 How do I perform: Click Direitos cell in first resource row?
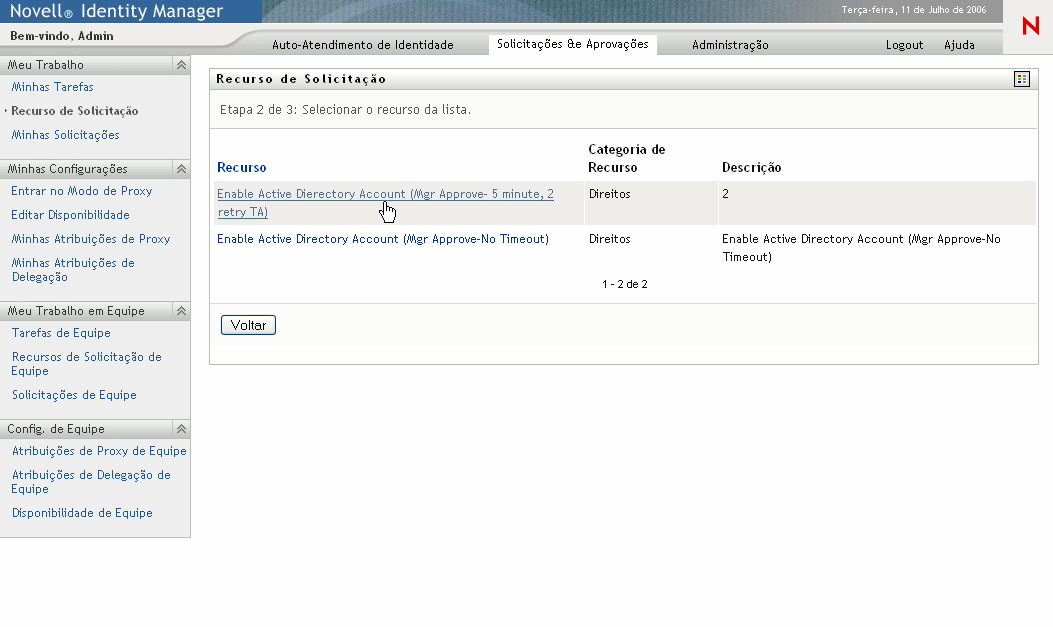coord(609,194)
